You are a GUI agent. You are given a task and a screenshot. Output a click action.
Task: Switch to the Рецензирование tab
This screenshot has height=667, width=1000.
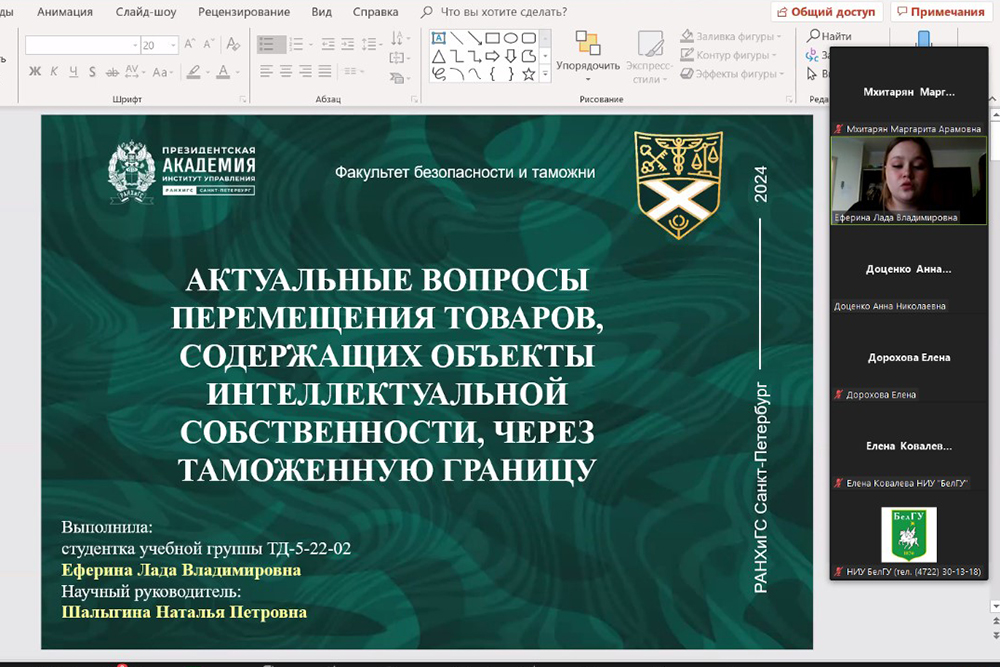coord(245,12)
